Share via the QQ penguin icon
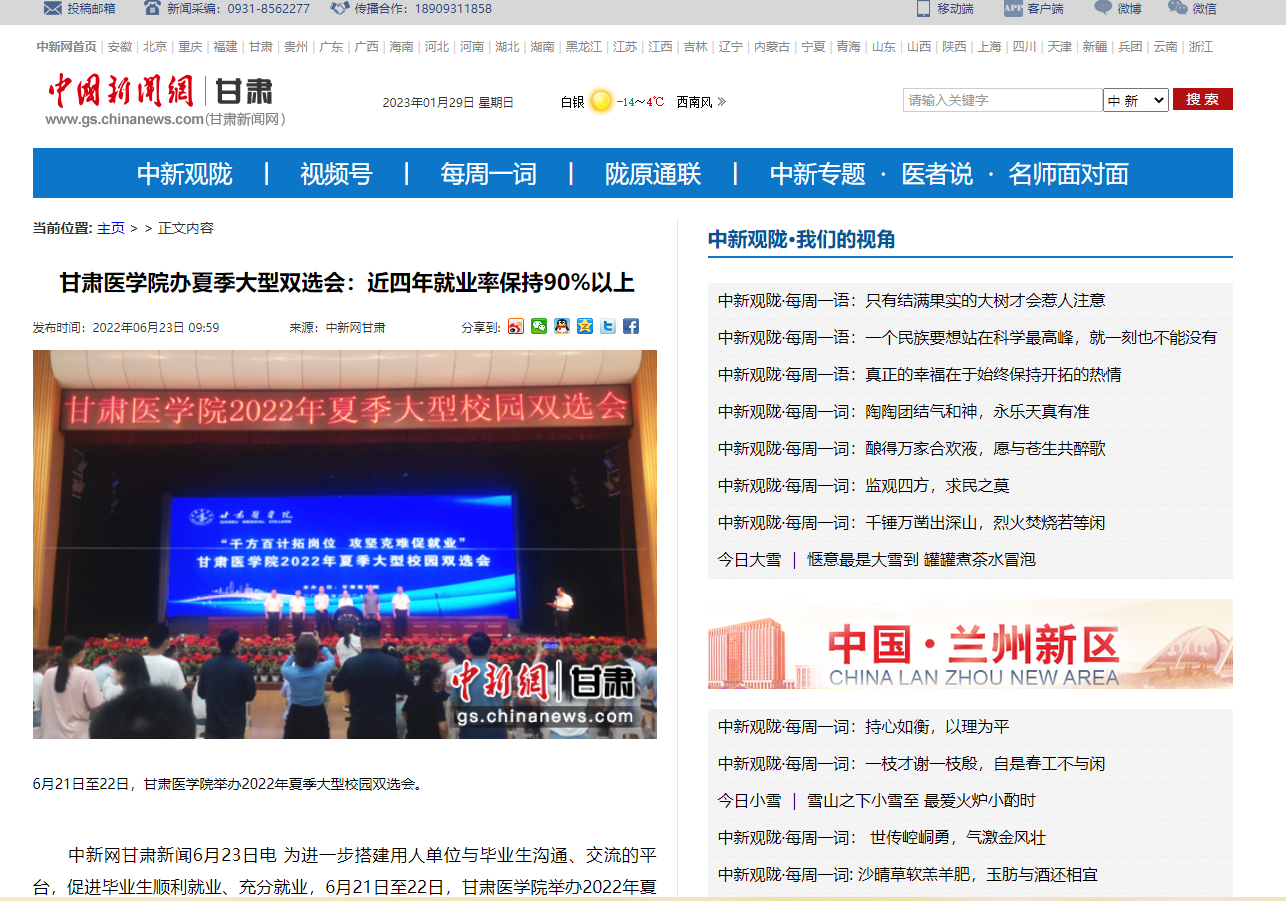The width and height of the screenshot is (1286, 901). [x=562, y=326]
